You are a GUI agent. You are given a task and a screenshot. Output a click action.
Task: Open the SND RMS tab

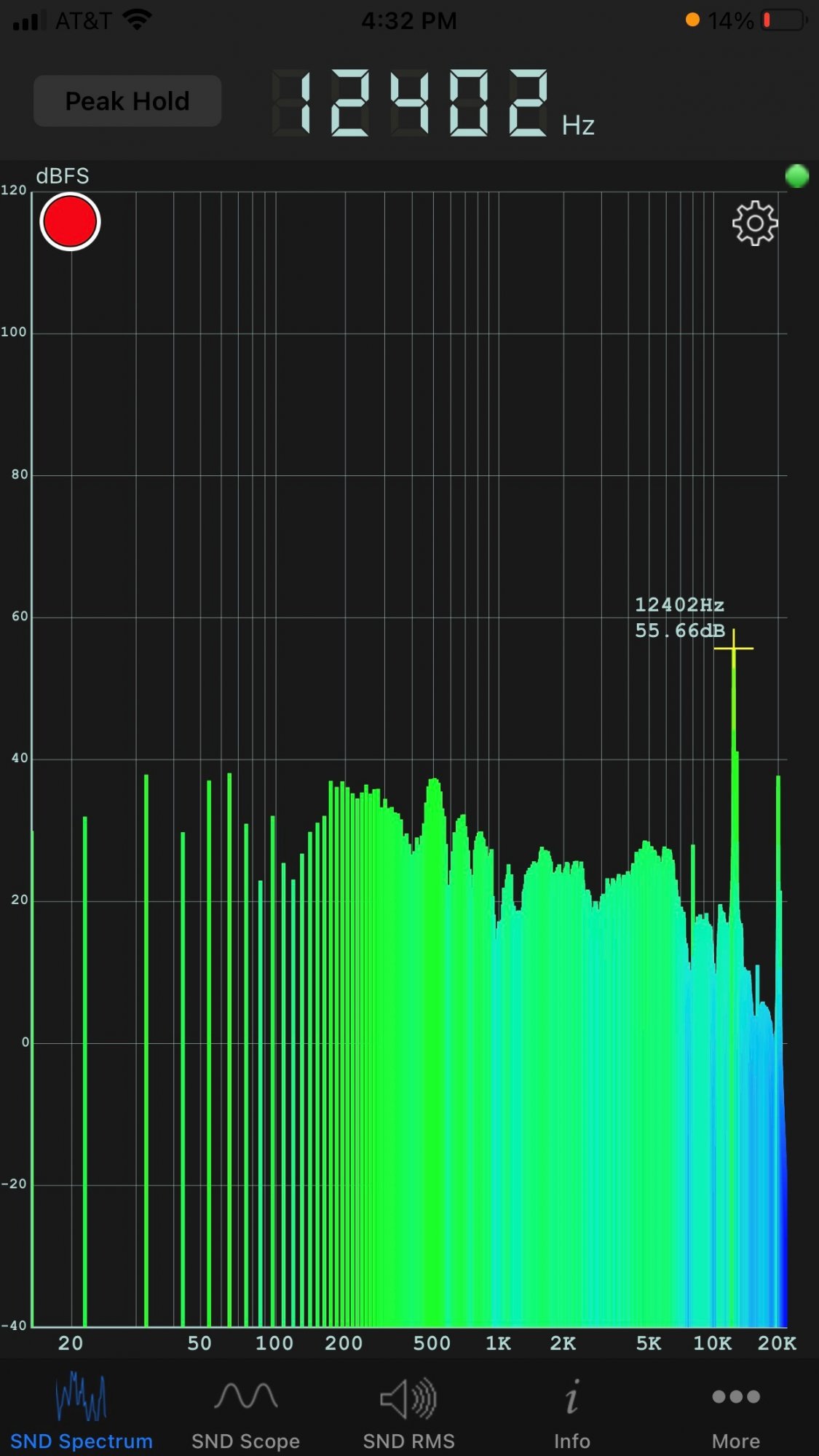pyautogui.click(x=409, y=1412)
